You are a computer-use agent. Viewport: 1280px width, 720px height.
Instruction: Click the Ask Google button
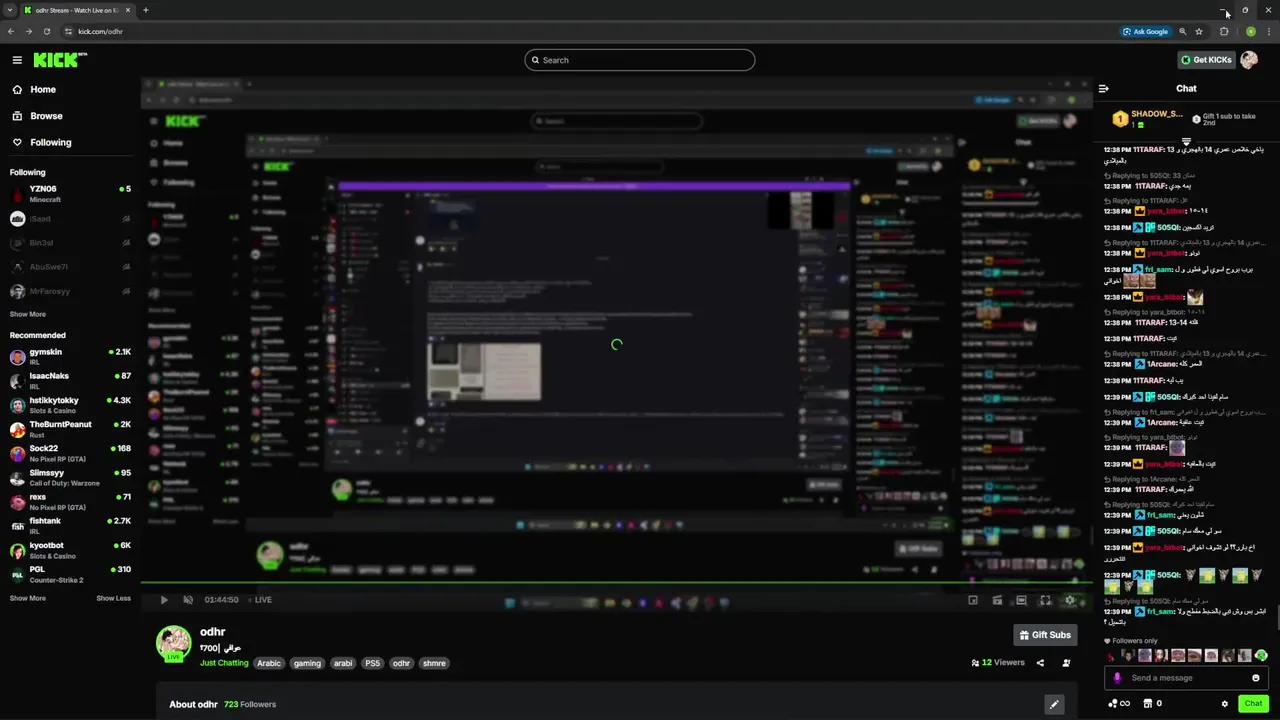point(1146,32)
